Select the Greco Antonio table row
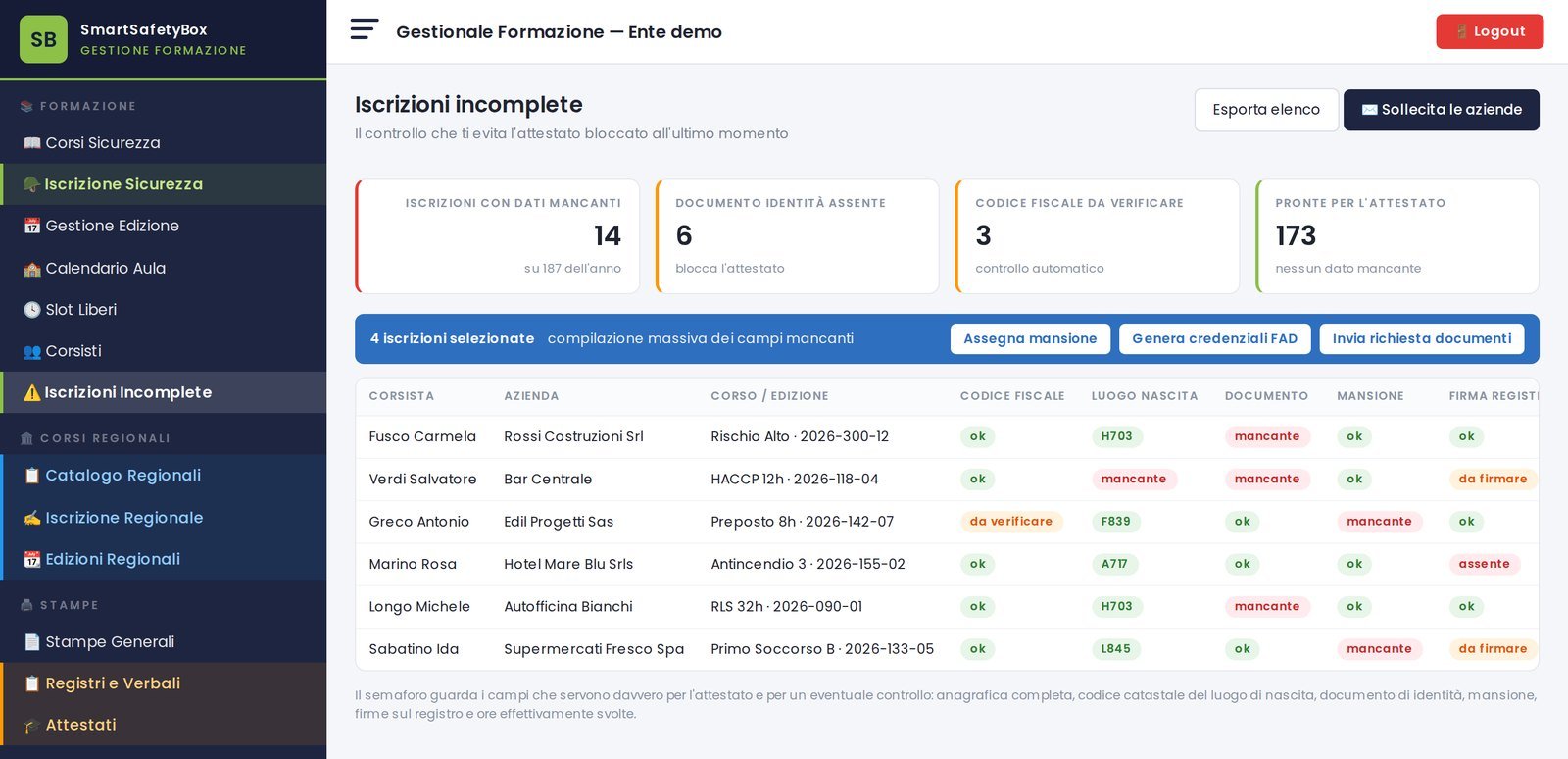 [x=947, y=522]
